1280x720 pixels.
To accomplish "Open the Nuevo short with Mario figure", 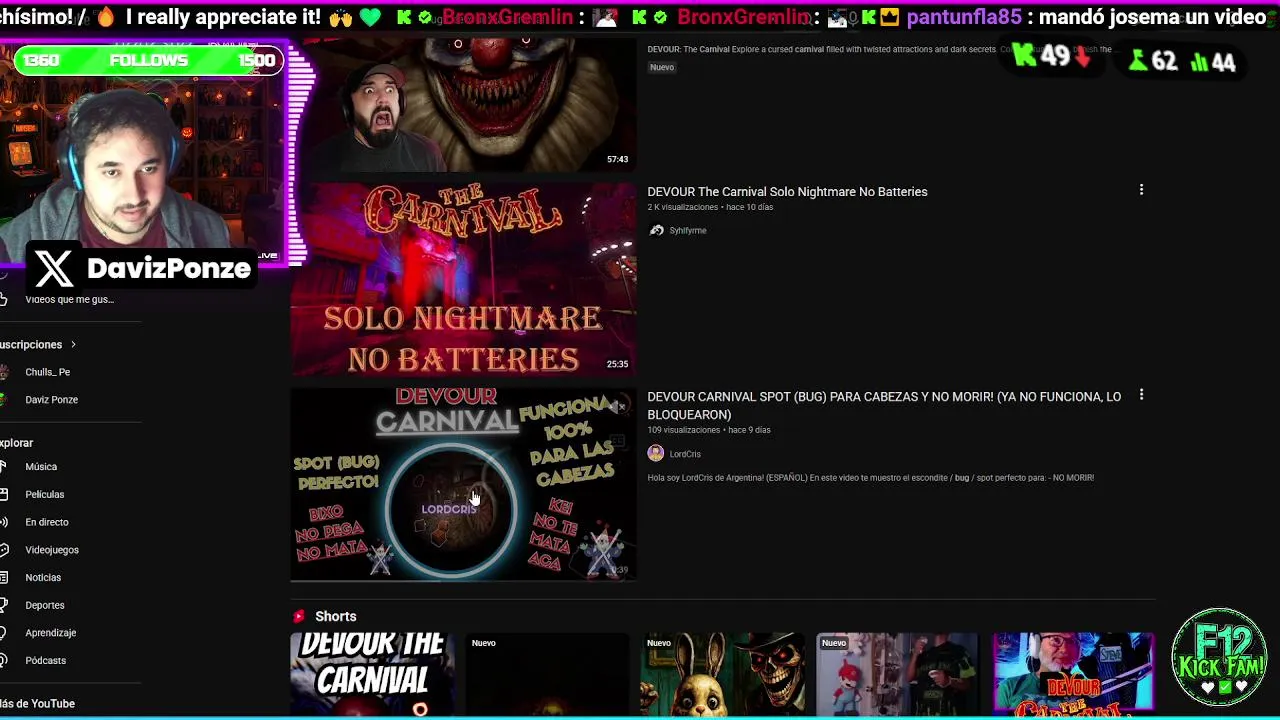I will (x=897, y=675).
